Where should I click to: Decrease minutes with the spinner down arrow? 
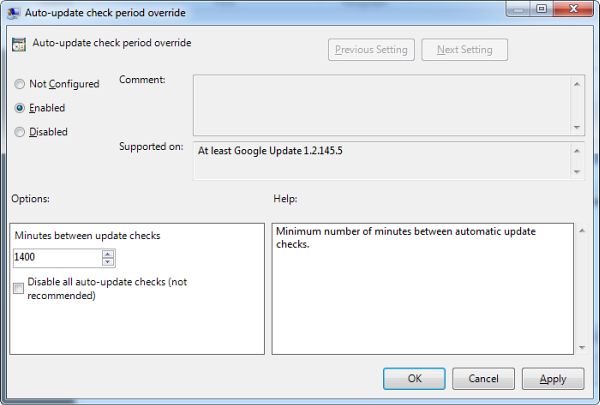[x=108, y=263]
